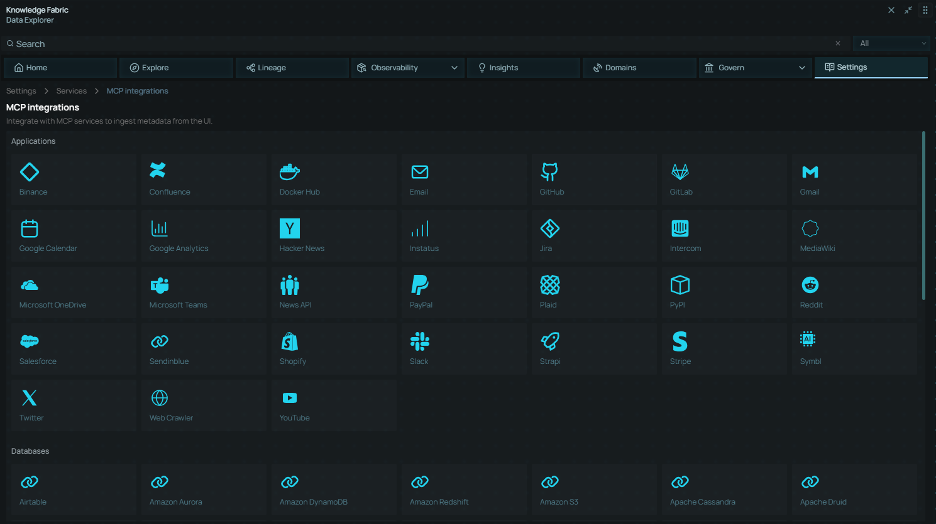Image resolution: width=936 pixels, height=524 pixels.
Task: Open the Shopify integration icon
Action: click(x=289, y=341)
